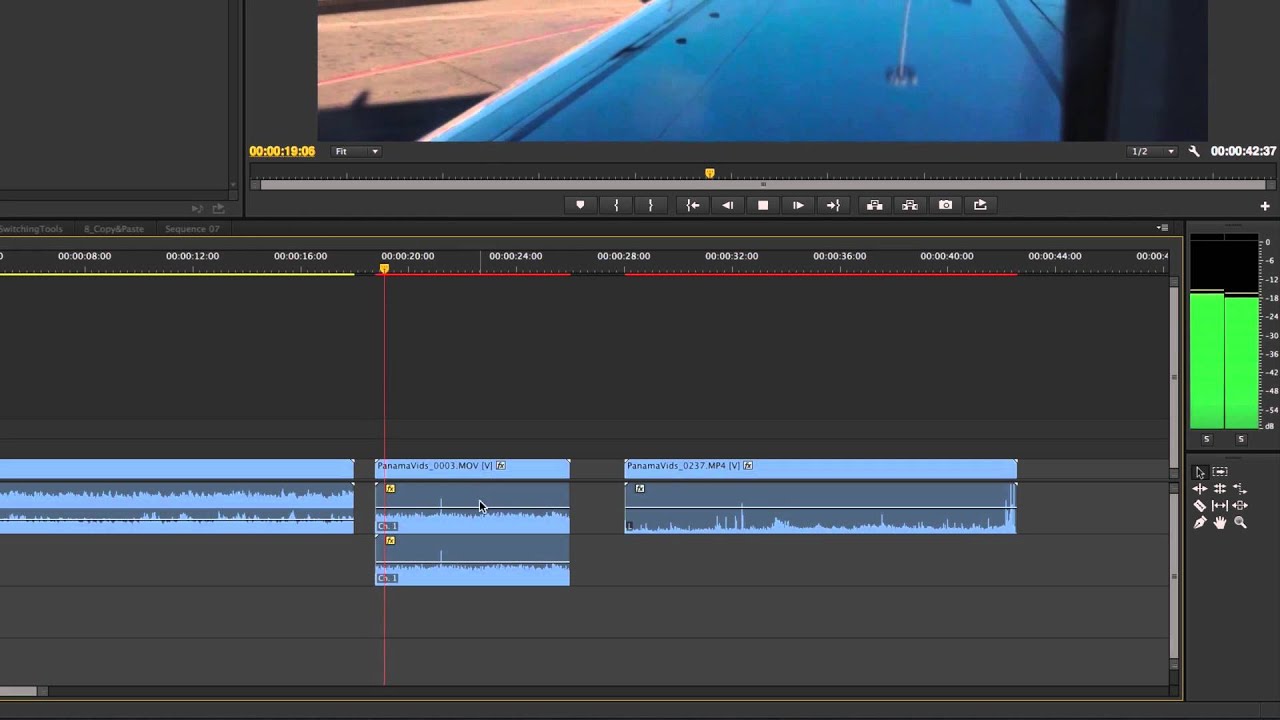
Task: Click the Export button beside the camera icon
Action: coord(980,205)
